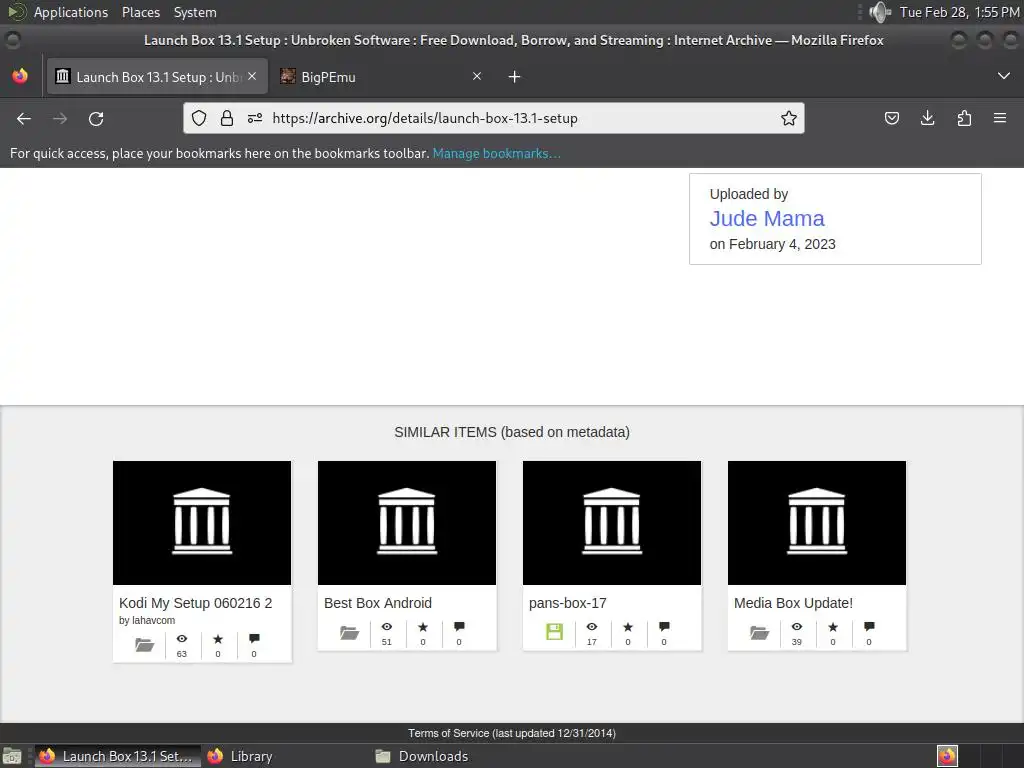The image size is (1024, 768).
Task: Click the pans-box-17 title link
Action: point(568,603)
